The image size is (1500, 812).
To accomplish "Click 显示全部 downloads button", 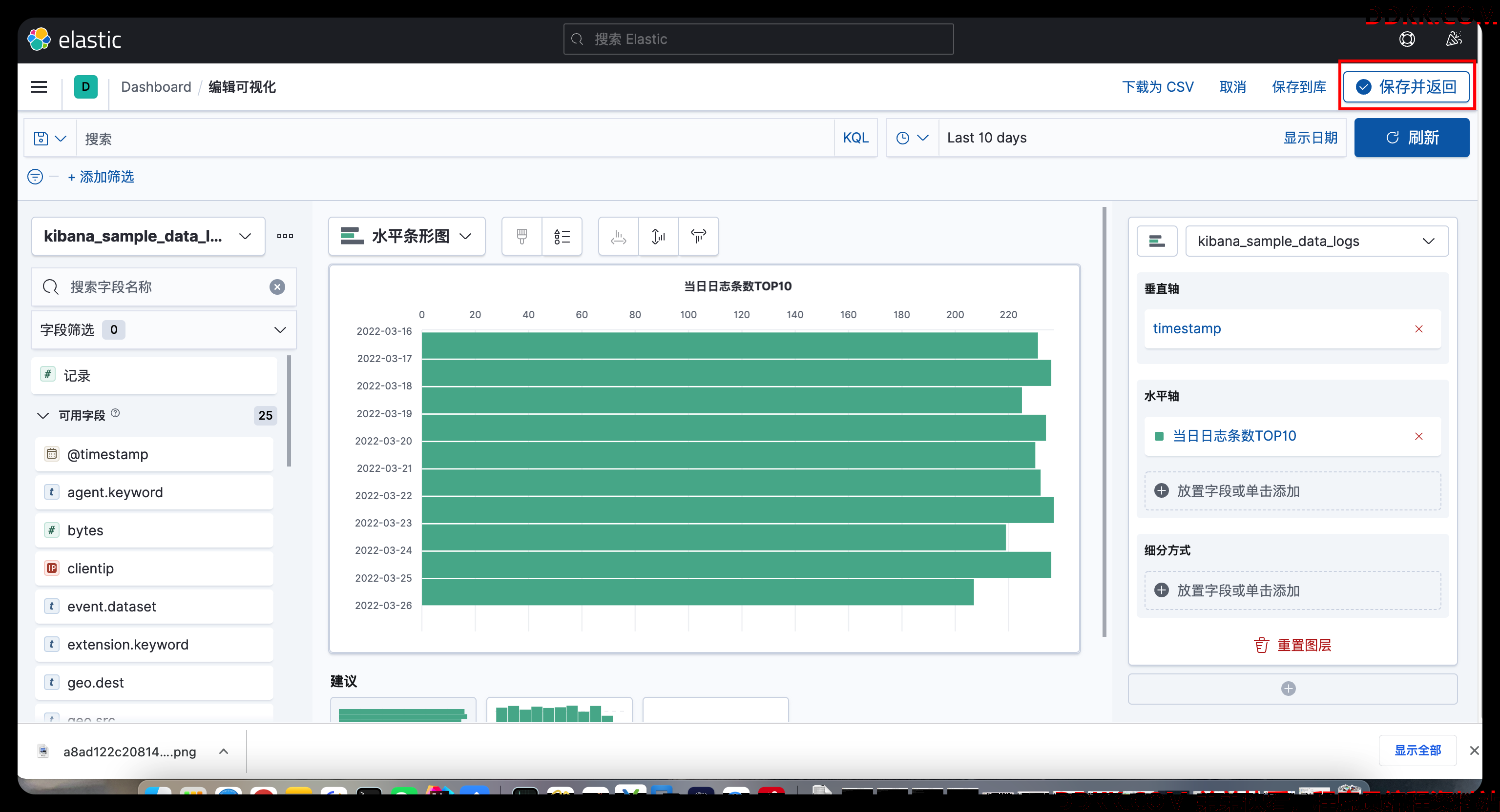I will (1417, 751).
